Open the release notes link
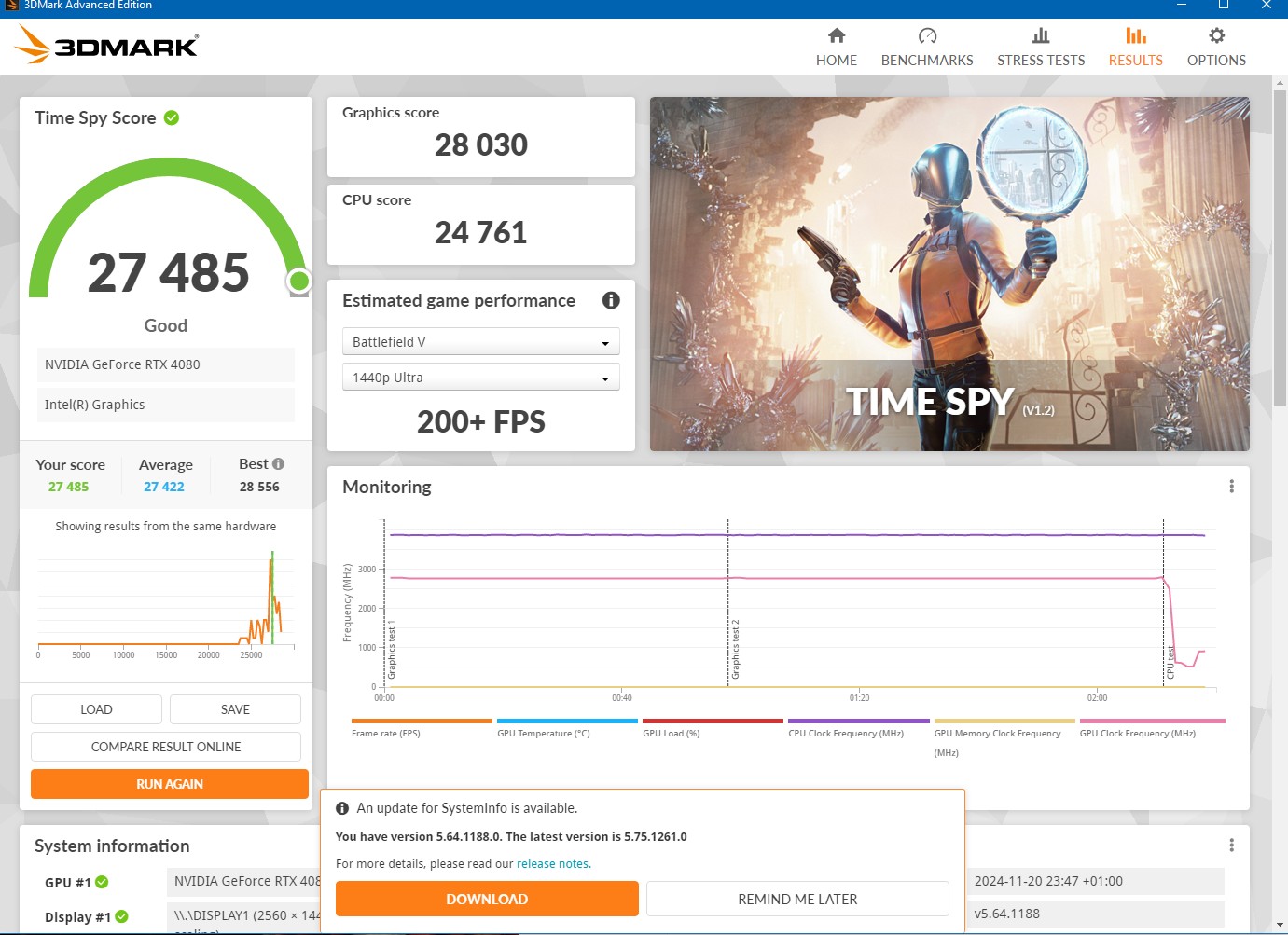1288x935 pixels. click(553, 864)
